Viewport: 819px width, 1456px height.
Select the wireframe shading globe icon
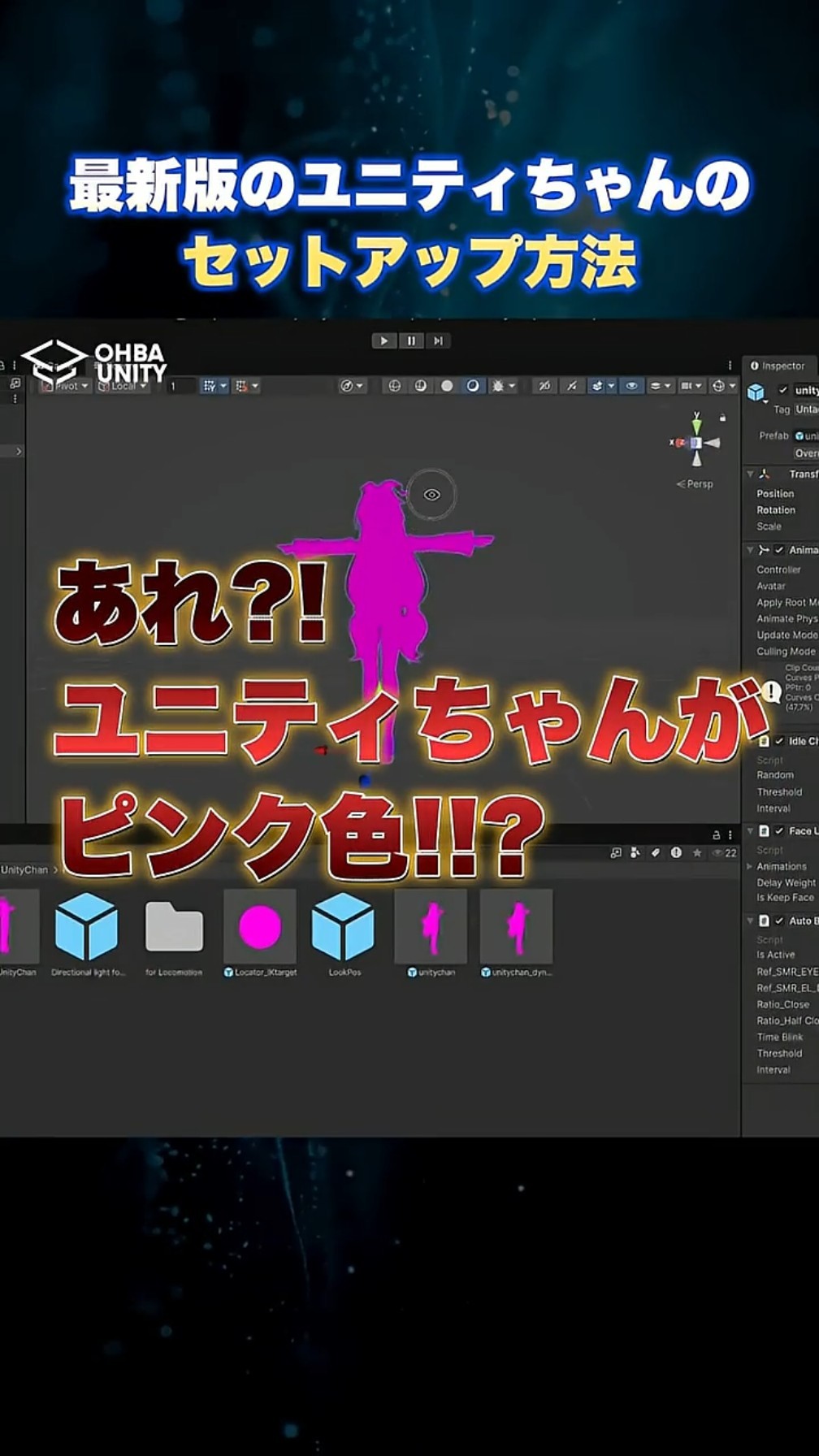coord(394,386)
